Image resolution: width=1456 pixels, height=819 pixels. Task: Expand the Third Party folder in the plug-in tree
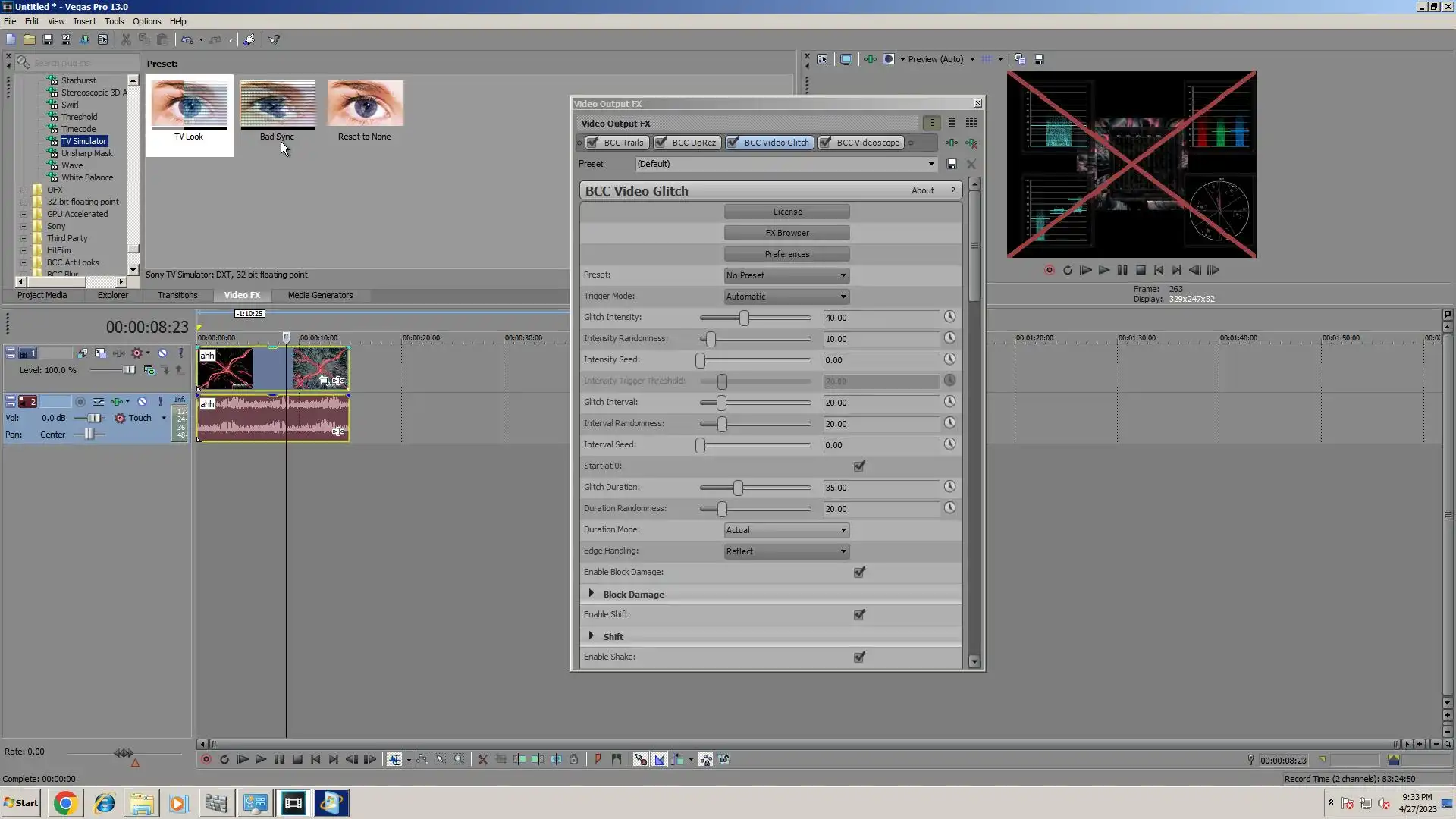pyautogui.click(x=24, y=238)
